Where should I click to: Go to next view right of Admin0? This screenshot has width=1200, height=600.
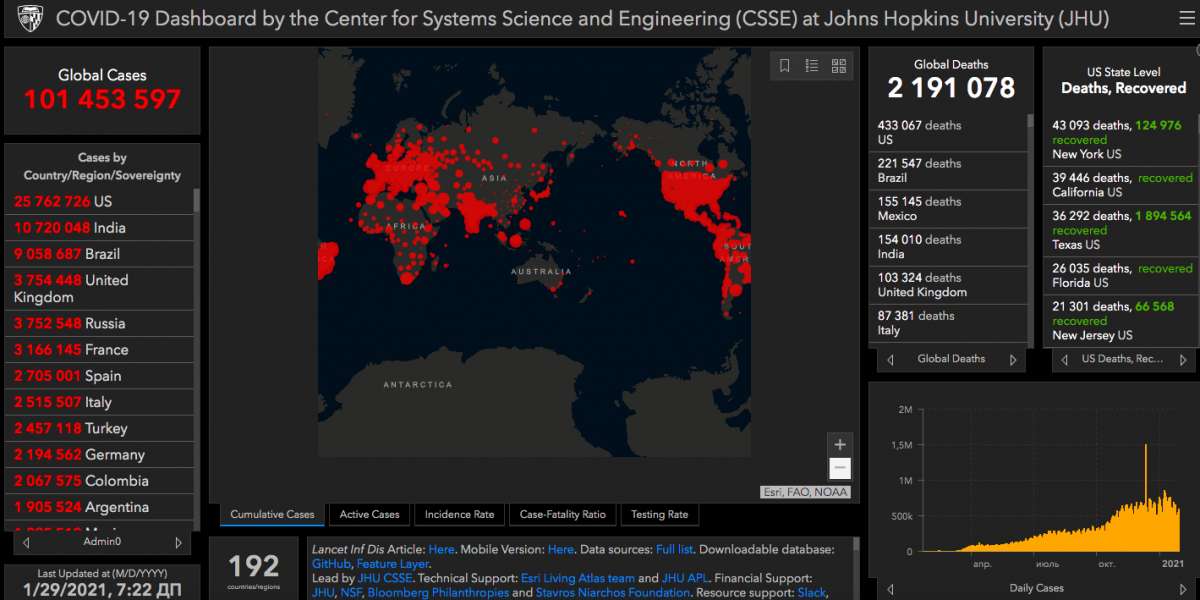[179, 542]
